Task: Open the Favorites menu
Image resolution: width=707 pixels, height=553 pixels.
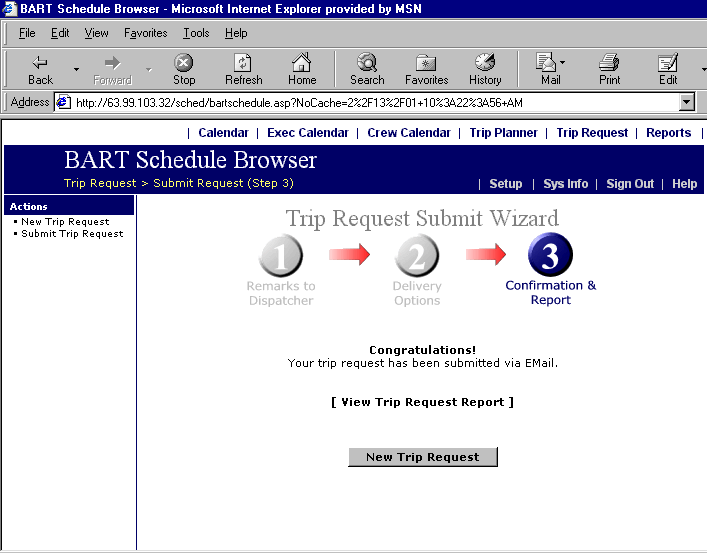Action: click(146, 33)
